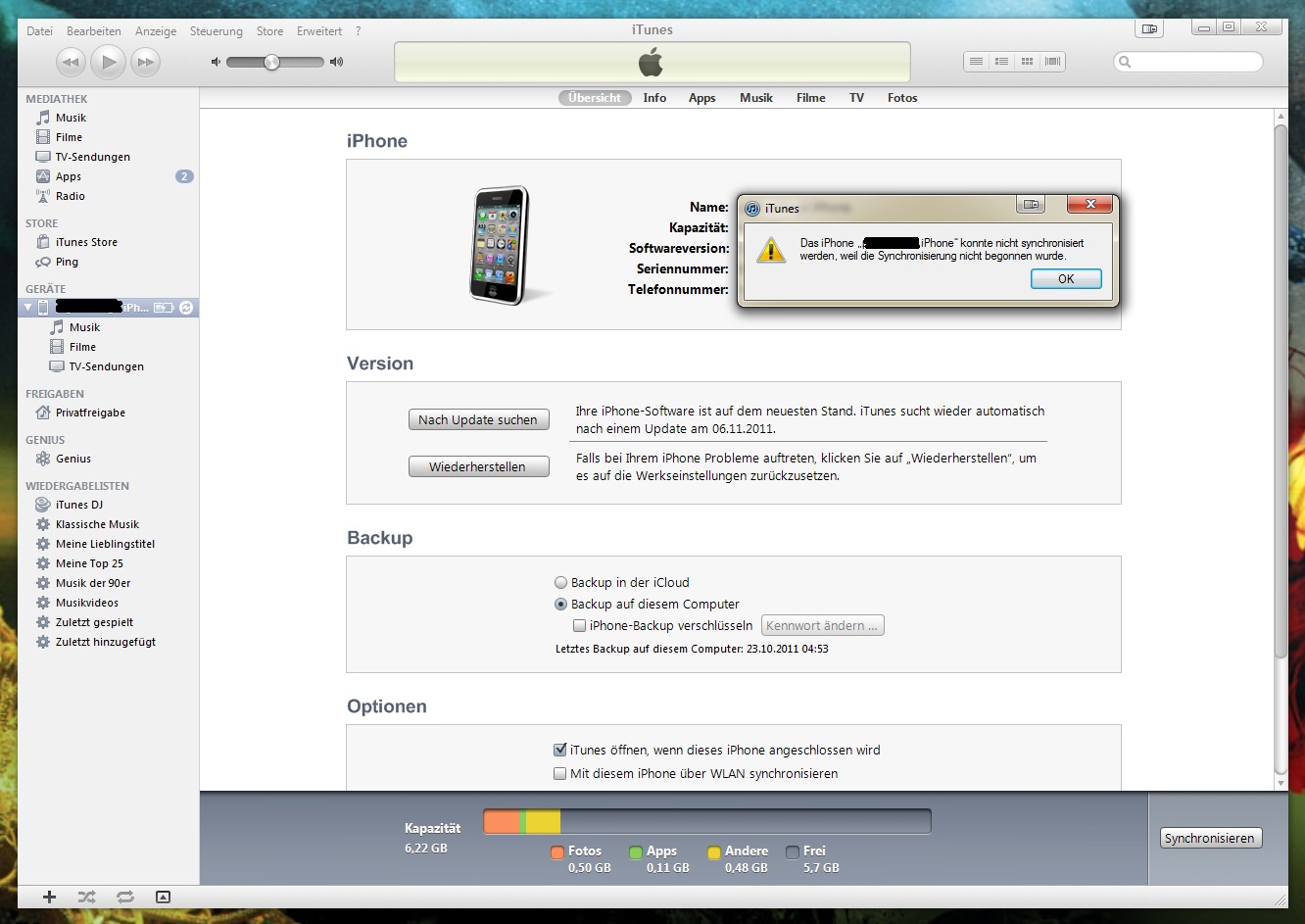
Task: Switch to the Apps tab
Action: [x=701, y=98]
